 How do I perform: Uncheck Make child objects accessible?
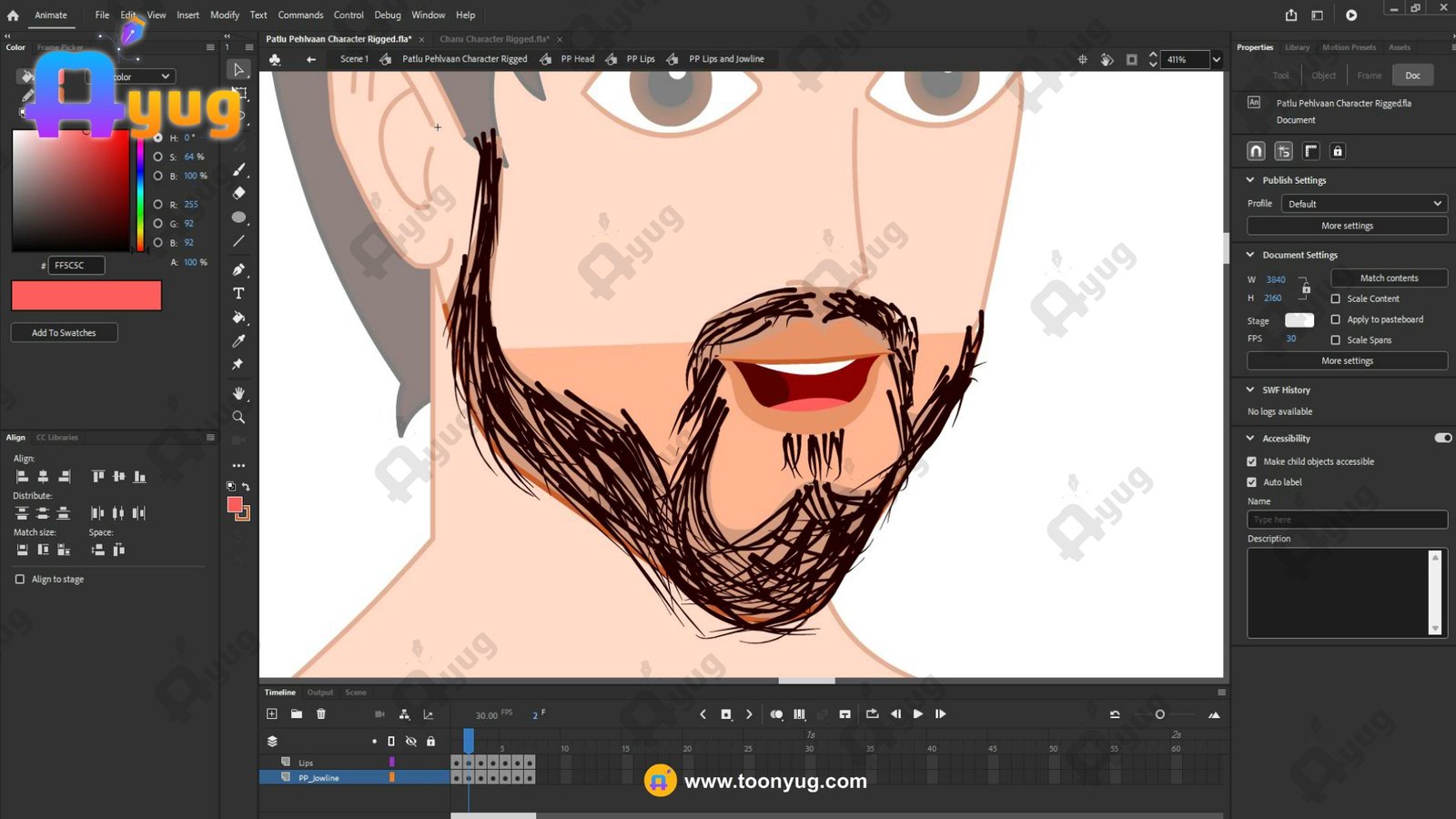(x=1252, y=461)
